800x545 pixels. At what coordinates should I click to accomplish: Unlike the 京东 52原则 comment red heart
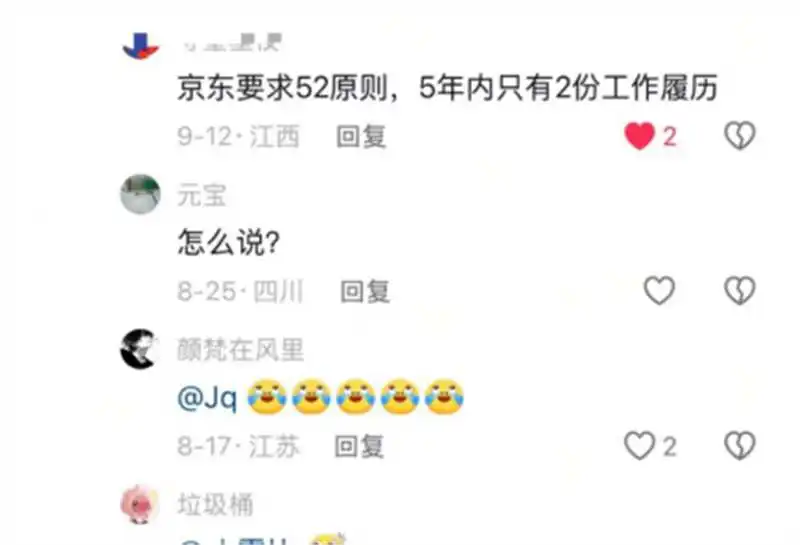(x=639, y=136)
